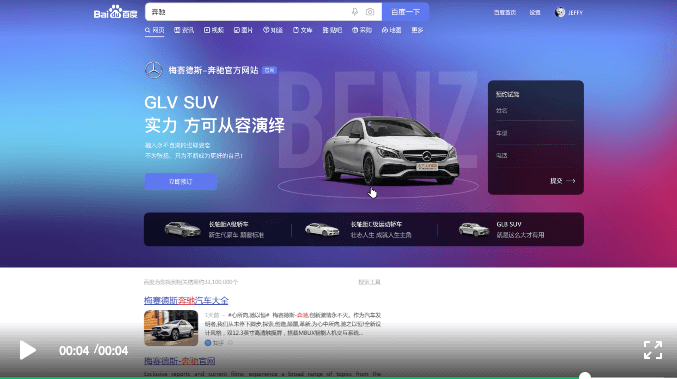Click the JEFFY user avatar

[x=560, y=12]
